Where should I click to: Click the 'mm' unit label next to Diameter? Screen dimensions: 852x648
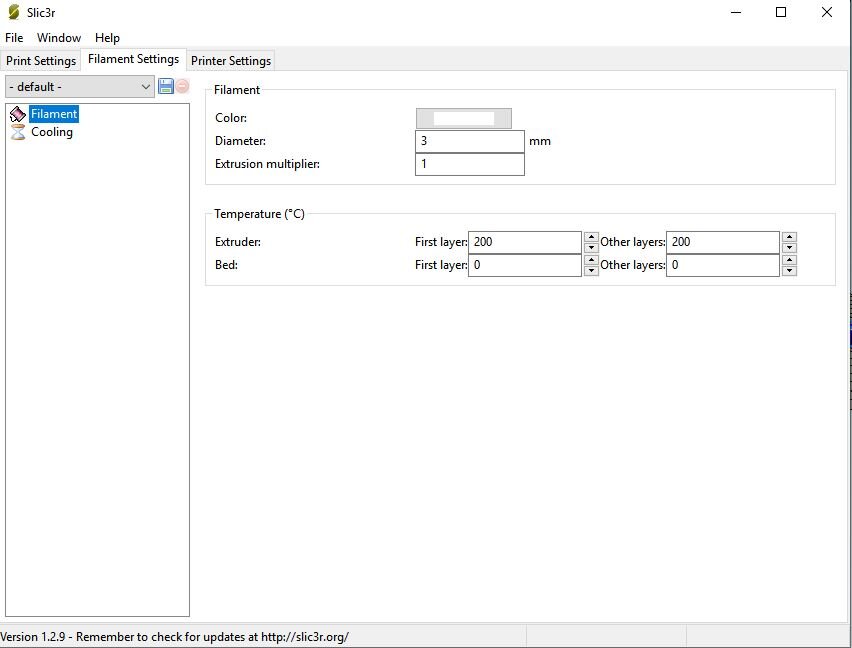pyautogui.click(x=540, y=142)
